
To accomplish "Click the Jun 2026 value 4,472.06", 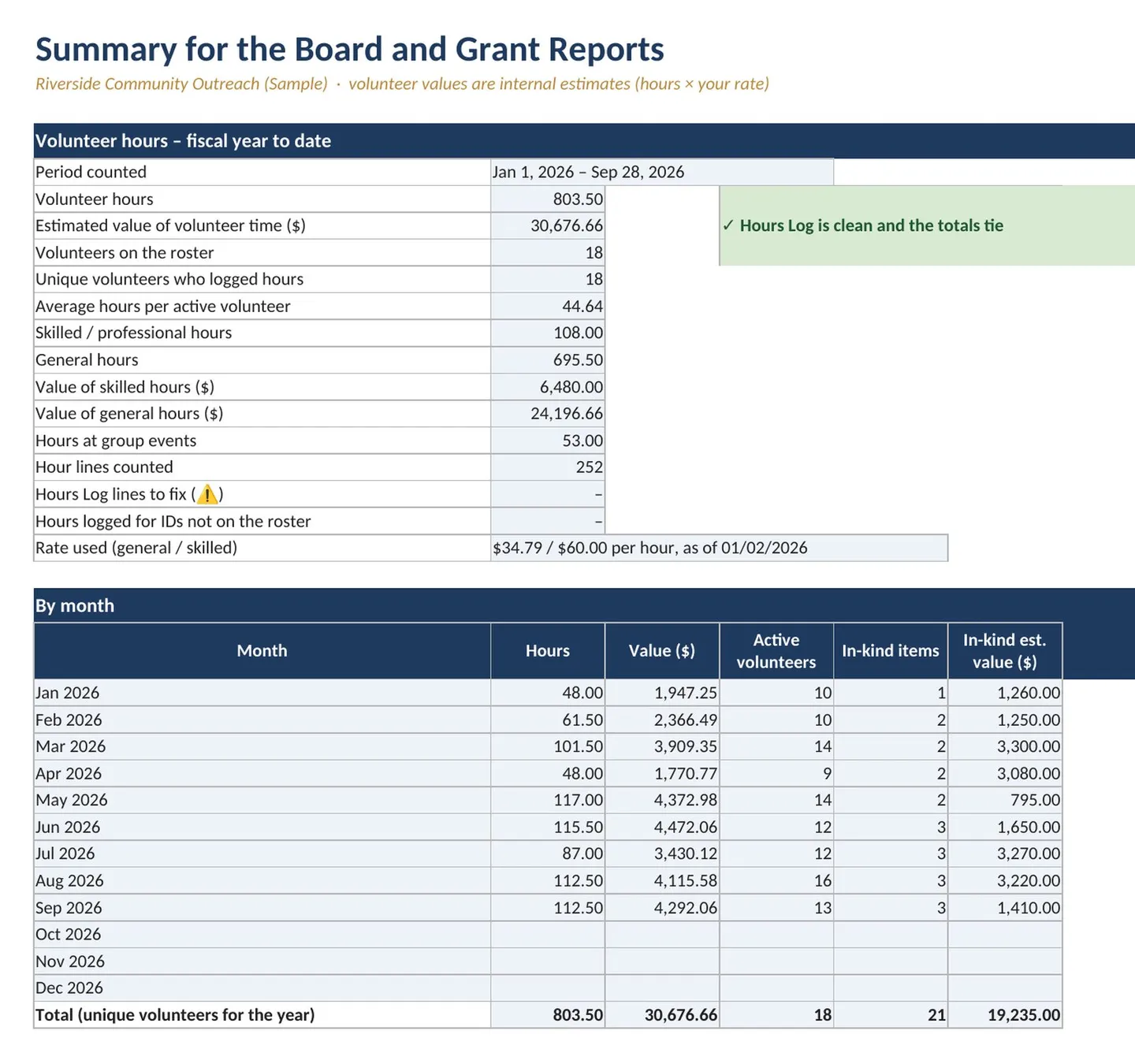I will (662, 828).
